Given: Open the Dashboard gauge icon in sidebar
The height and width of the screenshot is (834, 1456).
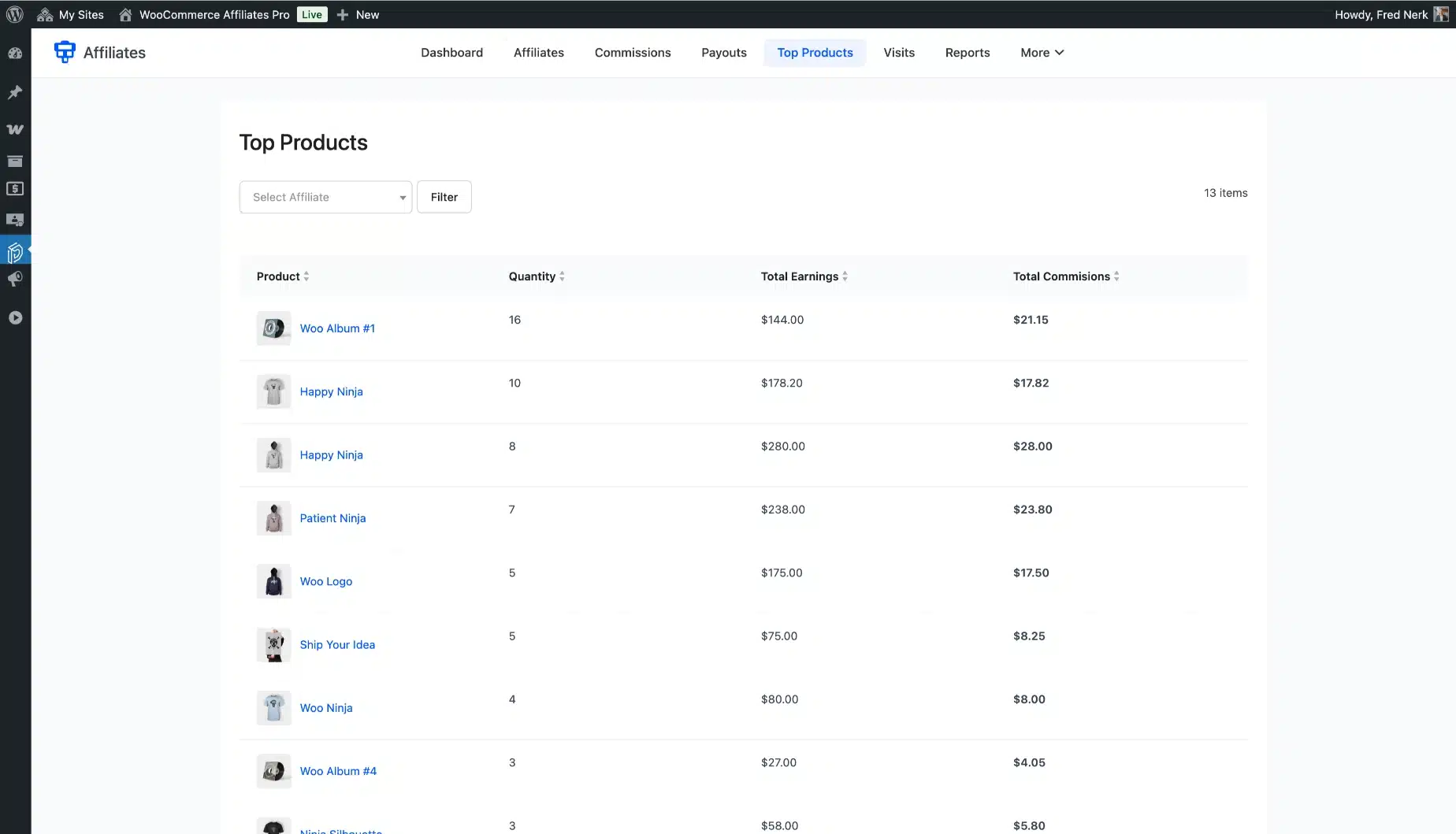Looking at the screenshot, I should pyautogui.click(x=15, y=54).
